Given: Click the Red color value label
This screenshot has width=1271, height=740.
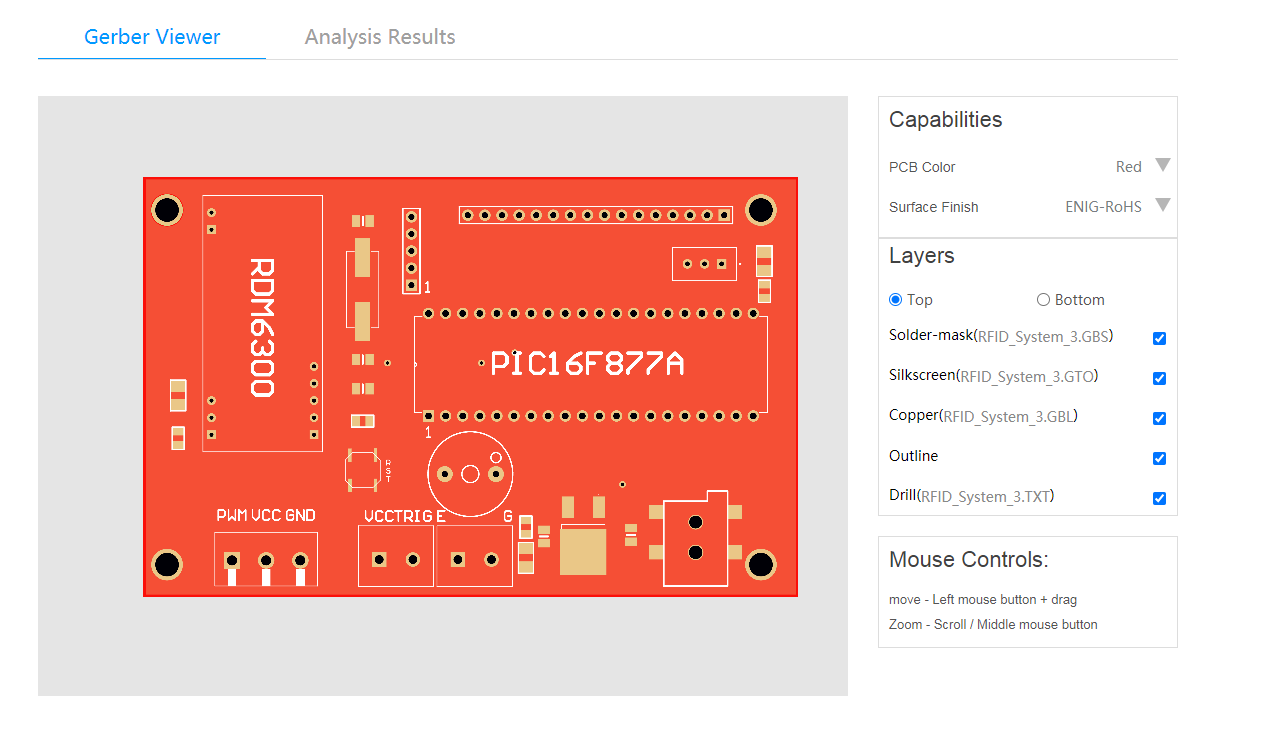Looking at the screenshot, I should (1128, 166).
